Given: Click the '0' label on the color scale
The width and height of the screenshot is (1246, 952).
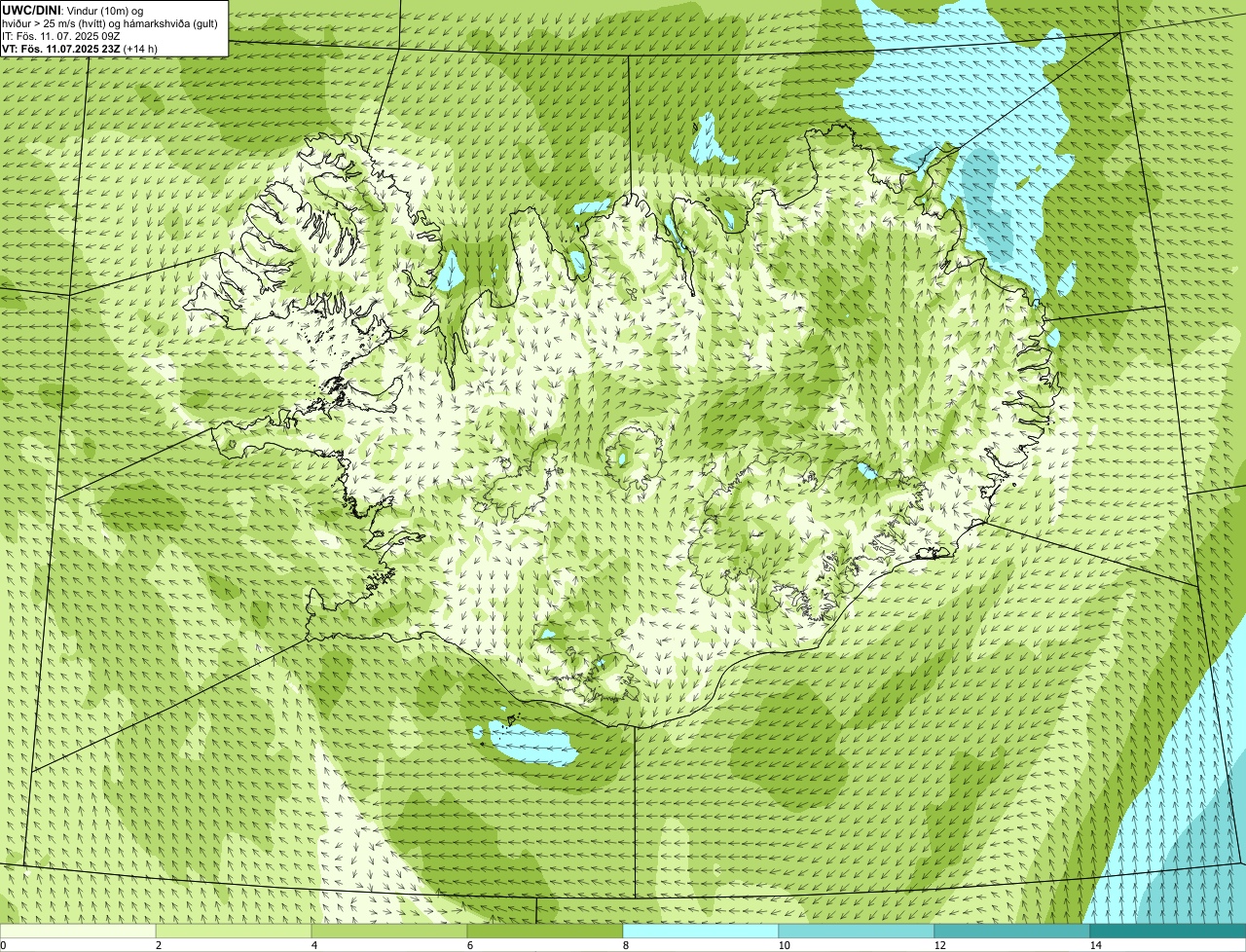Looking at the screenshot, I should click(3, 945).
